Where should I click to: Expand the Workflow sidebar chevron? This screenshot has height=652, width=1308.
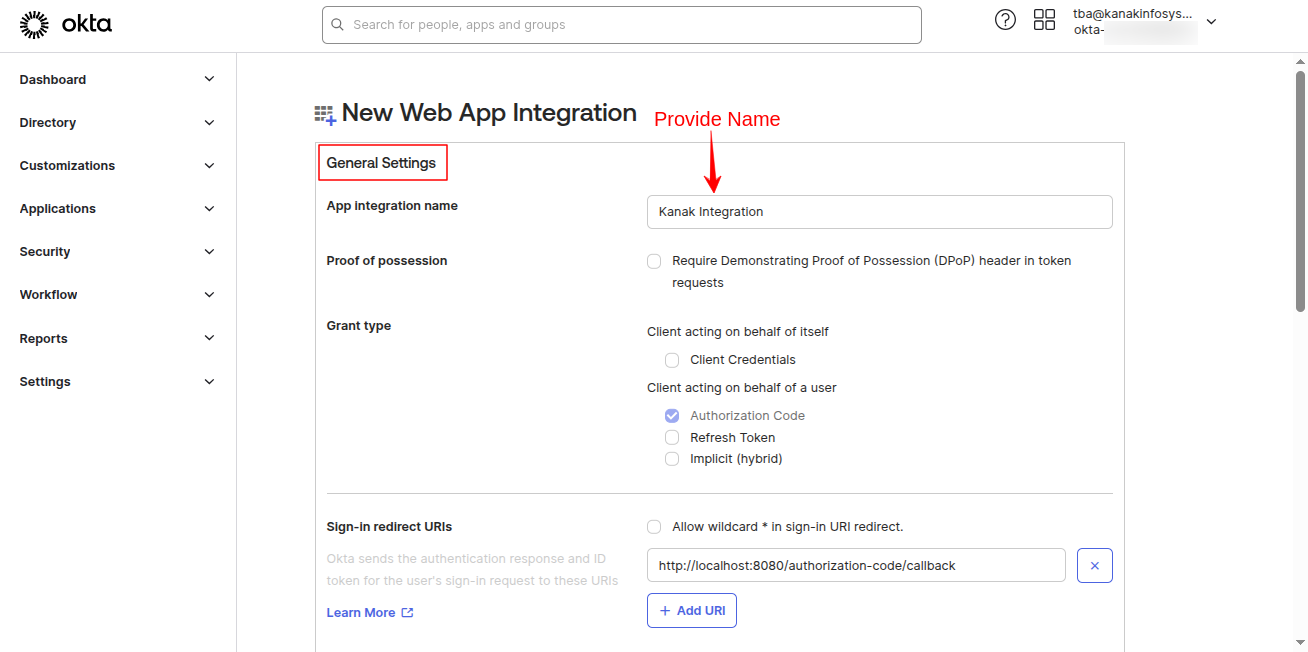click(x=209, y=295)
